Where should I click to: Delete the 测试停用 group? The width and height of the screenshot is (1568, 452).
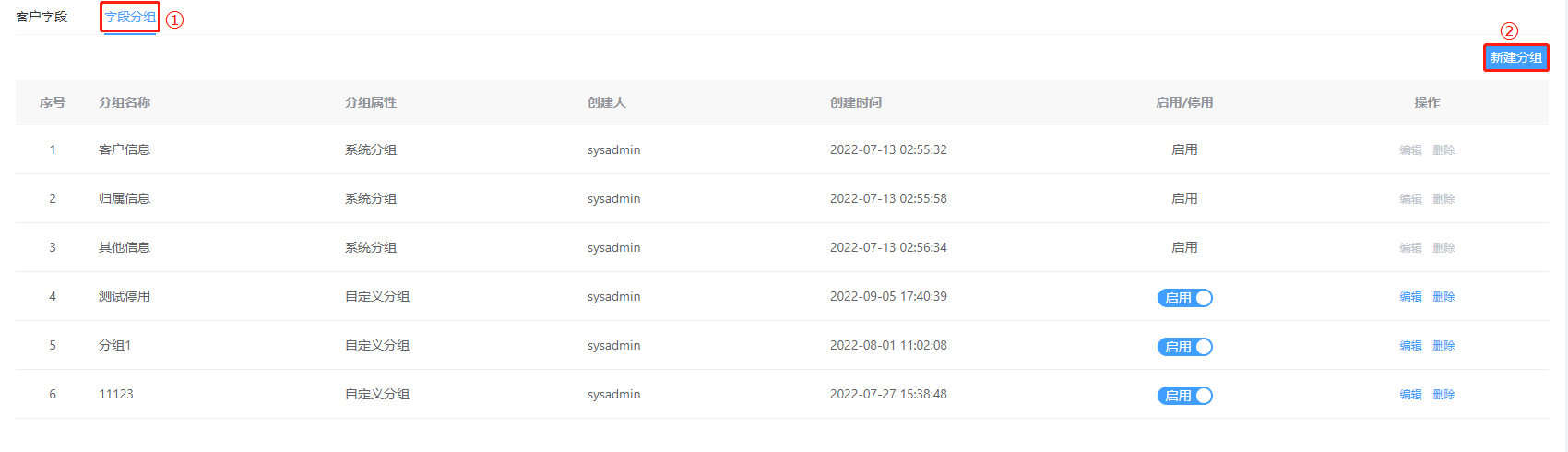point(1443,297)
